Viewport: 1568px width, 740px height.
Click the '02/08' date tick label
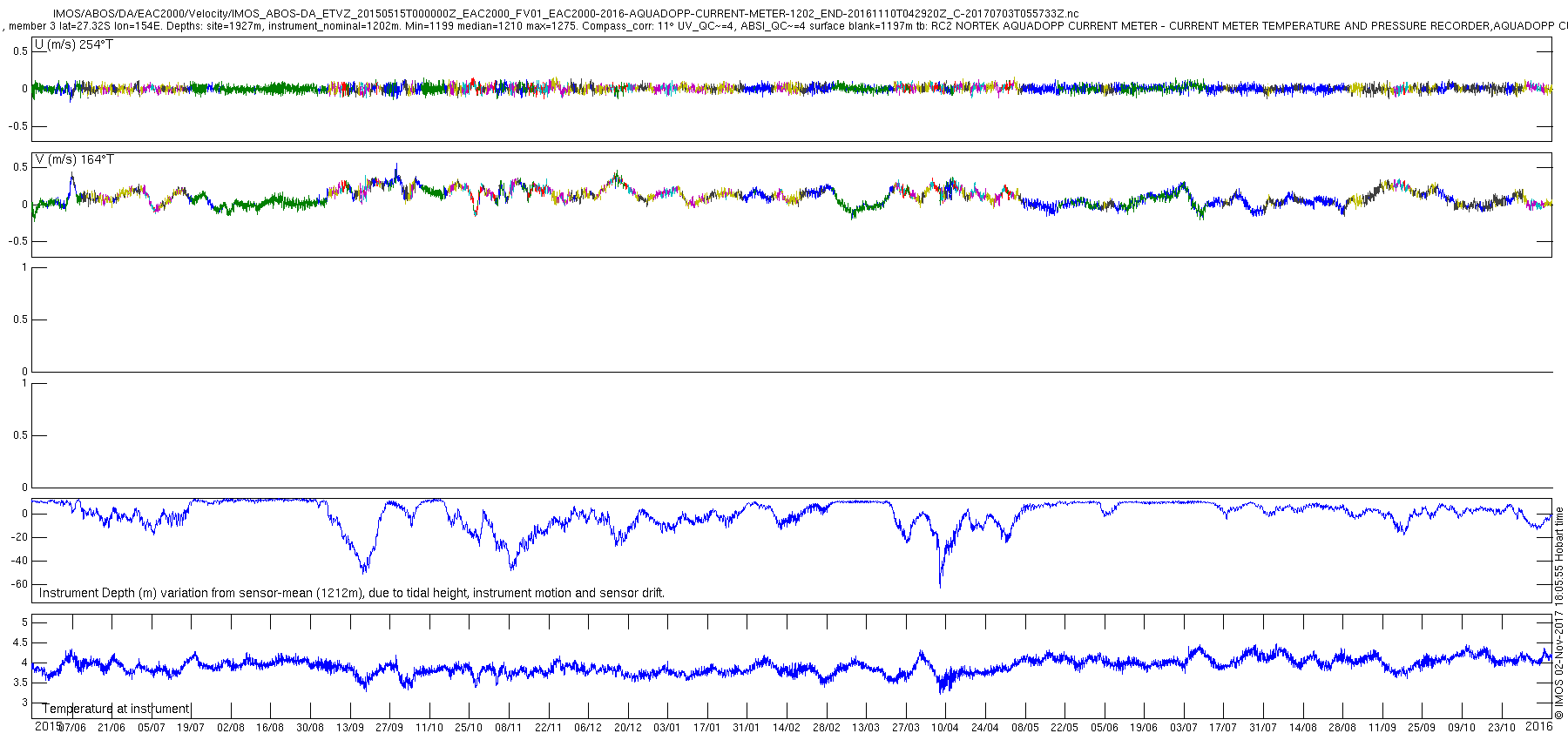[231, 728]
